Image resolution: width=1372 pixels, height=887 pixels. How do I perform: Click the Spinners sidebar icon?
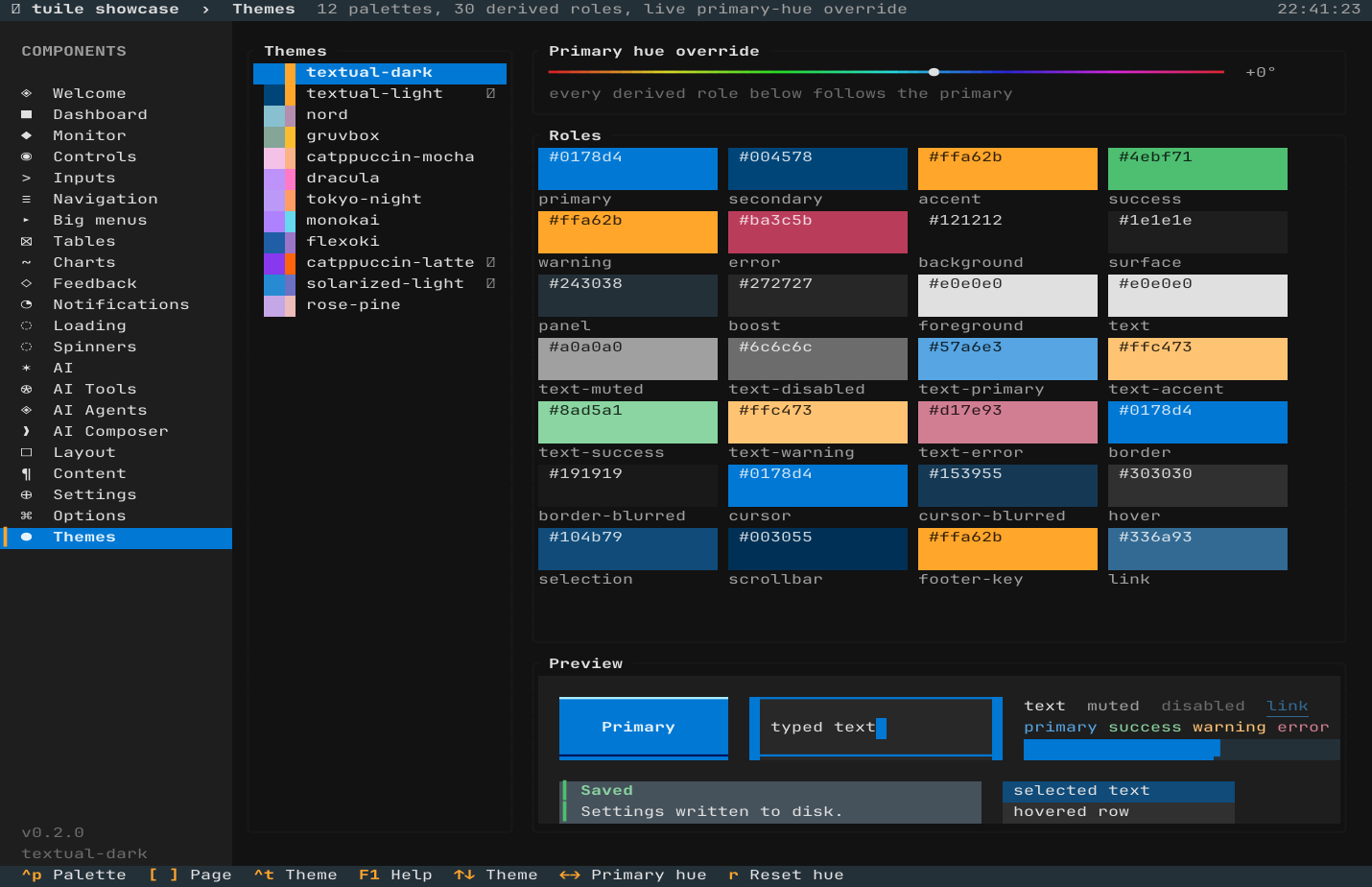[x=27, y=347]
